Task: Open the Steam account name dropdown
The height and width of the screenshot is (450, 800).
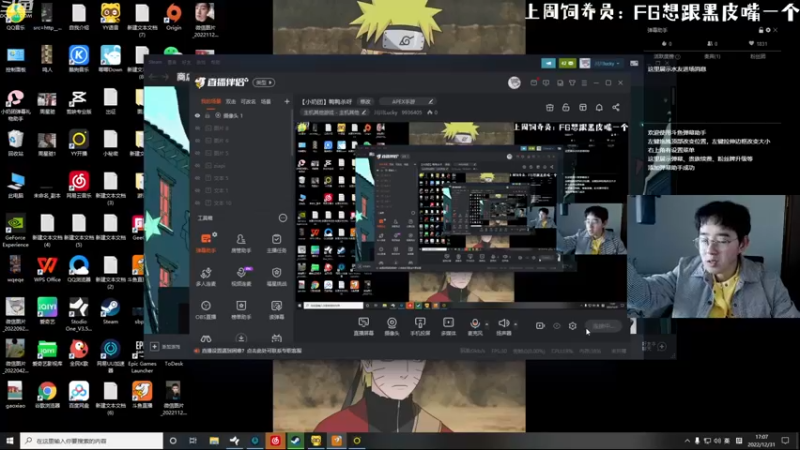Action: [607, 64]
